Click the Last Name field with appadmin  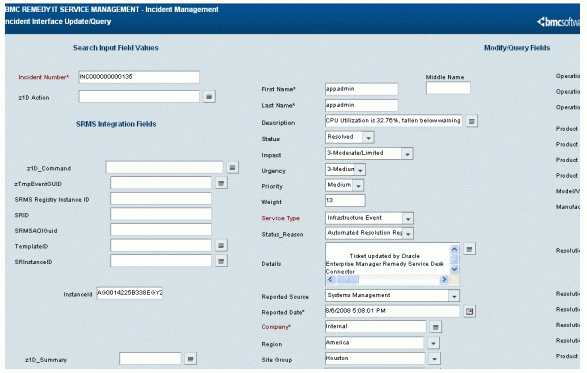[x=362, y=105]
